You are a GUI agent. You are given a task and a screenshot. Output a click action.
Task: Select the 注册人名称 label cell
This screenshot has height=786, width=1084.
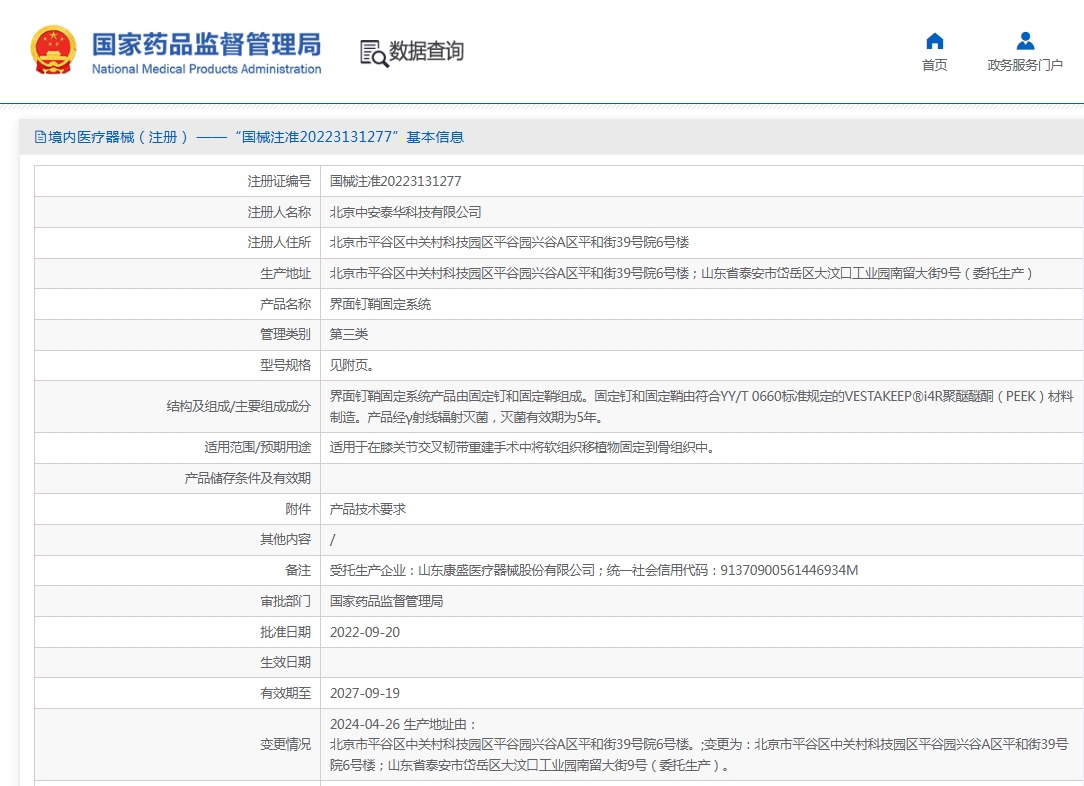tap(178, 212)
